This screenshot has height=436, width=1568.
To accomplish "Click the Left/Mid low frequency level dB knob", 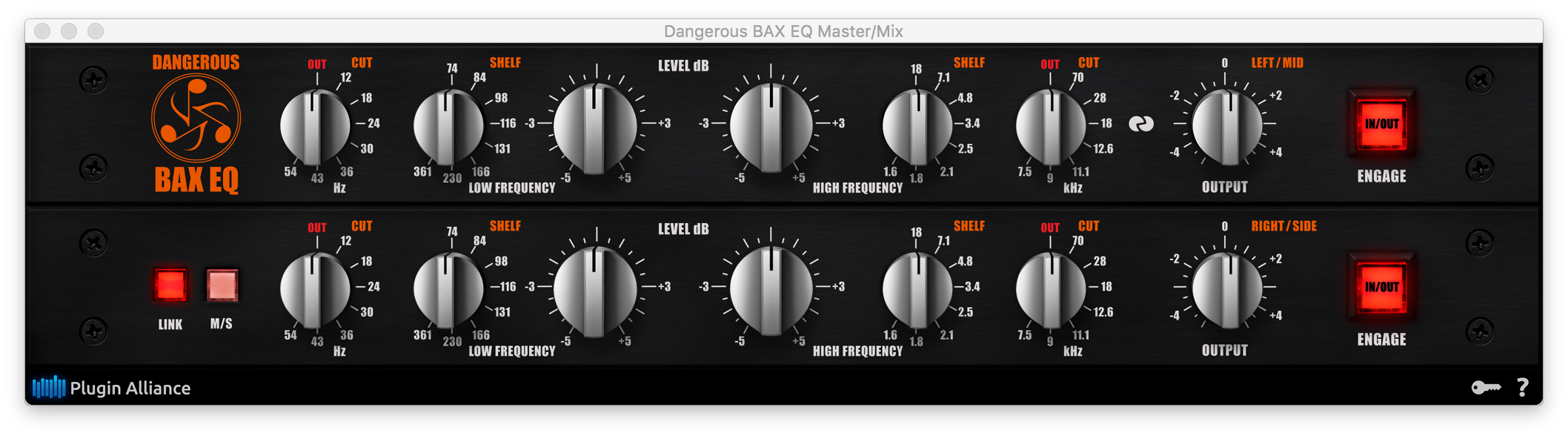I will [x=595, y=128].
